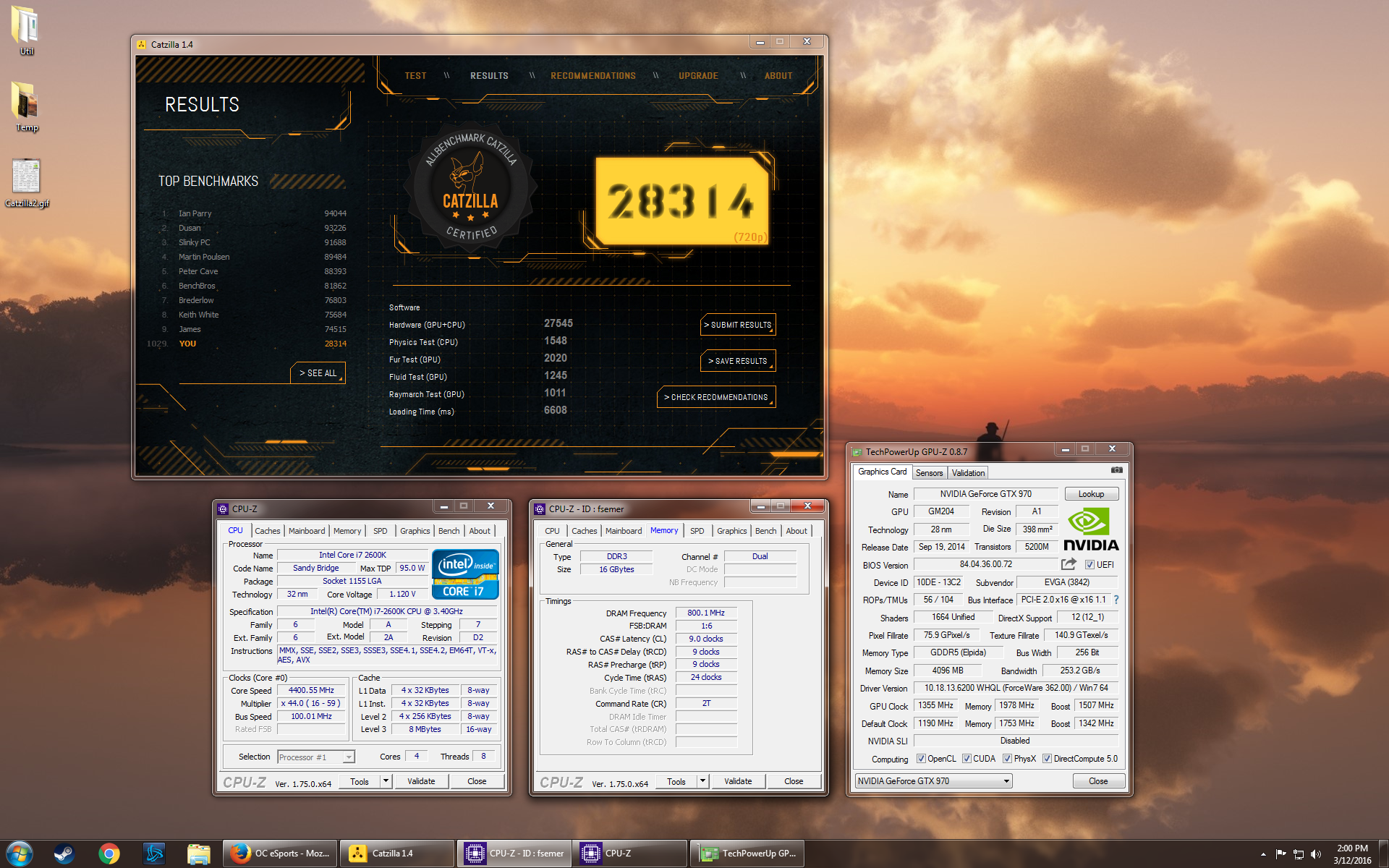Expand Tools dropdown arrow in CPU-Z fsemer window
This screenshot has width=1389, height=868.
click(702, 781)
